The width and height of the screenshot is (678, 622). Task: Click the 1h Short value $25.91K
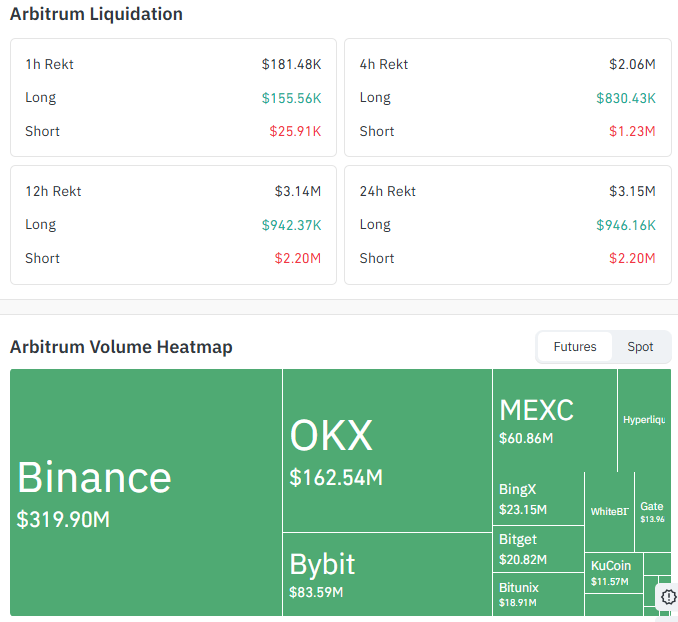tap(295, 131)
